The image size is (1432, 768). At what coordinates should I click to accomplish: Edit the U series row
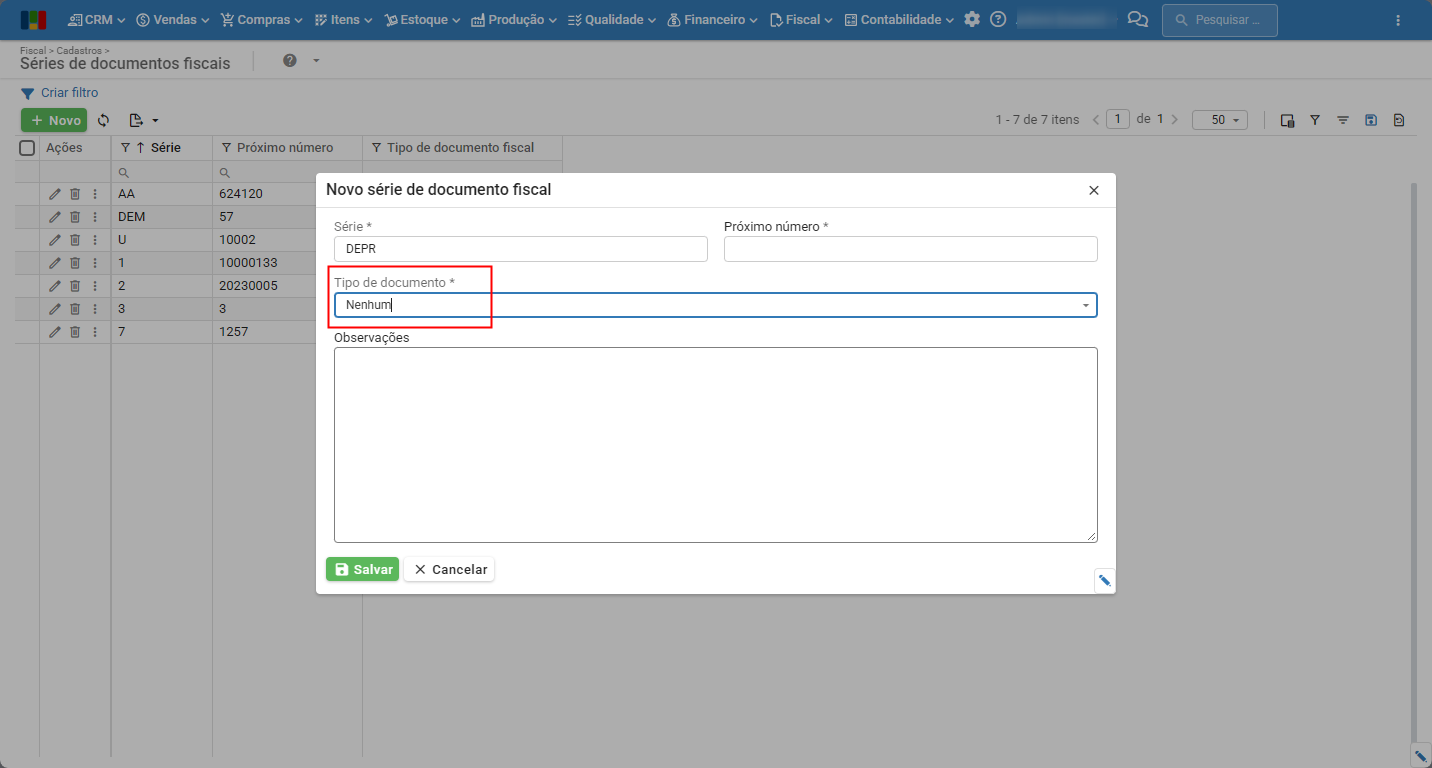point(55,240)
